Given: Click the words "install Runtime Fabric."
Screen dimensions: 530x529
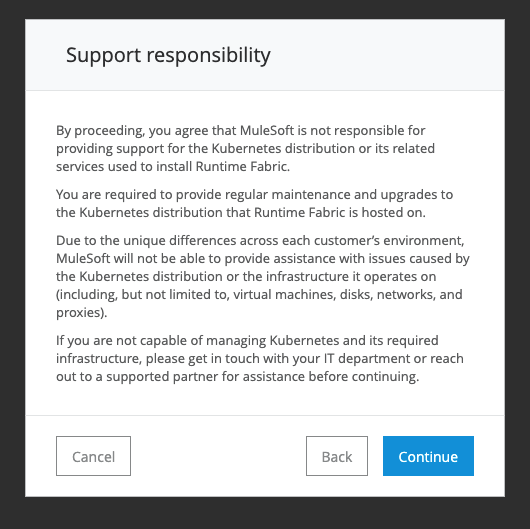Looking at the screenshot, I should 223,167.
